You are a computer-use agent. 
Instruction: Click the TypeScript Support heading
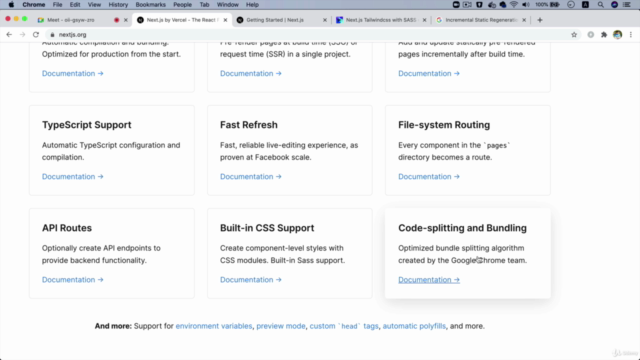[x=87, y=125]
